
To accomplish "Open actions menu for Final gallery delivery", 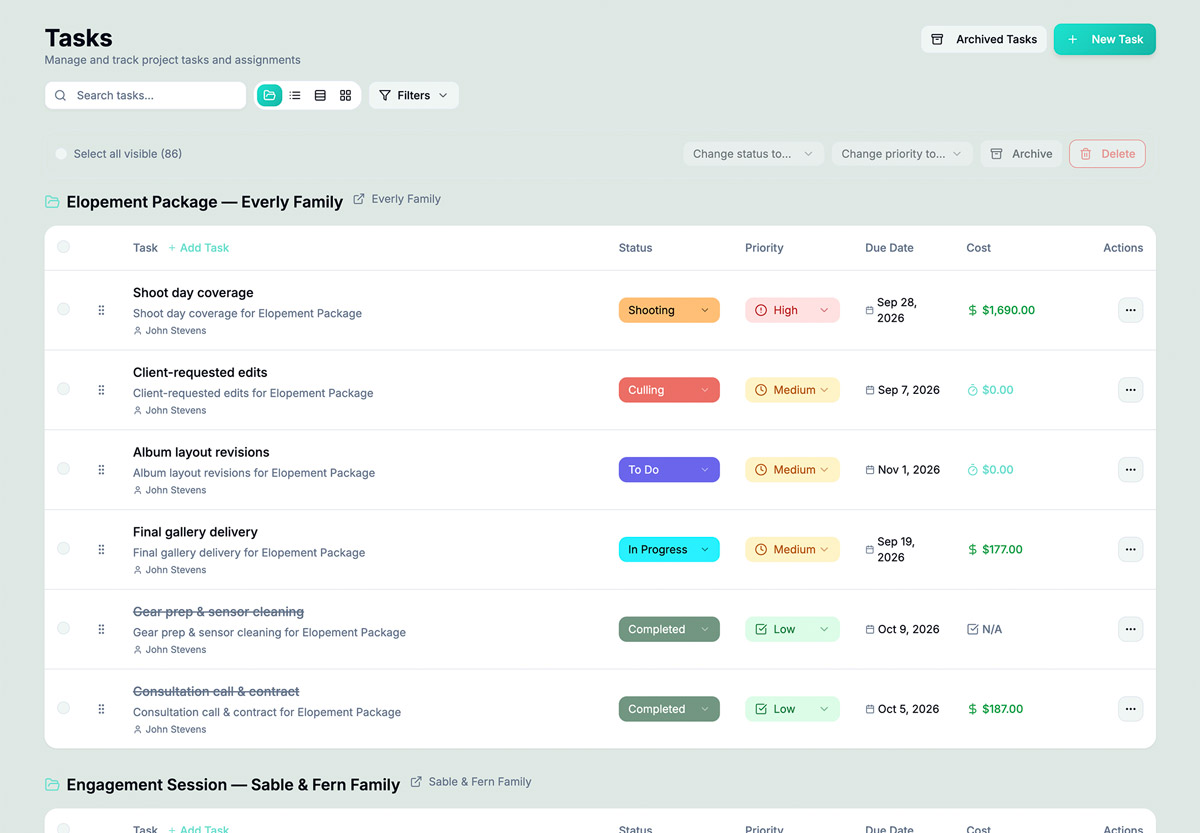I will coord(1130,549).
